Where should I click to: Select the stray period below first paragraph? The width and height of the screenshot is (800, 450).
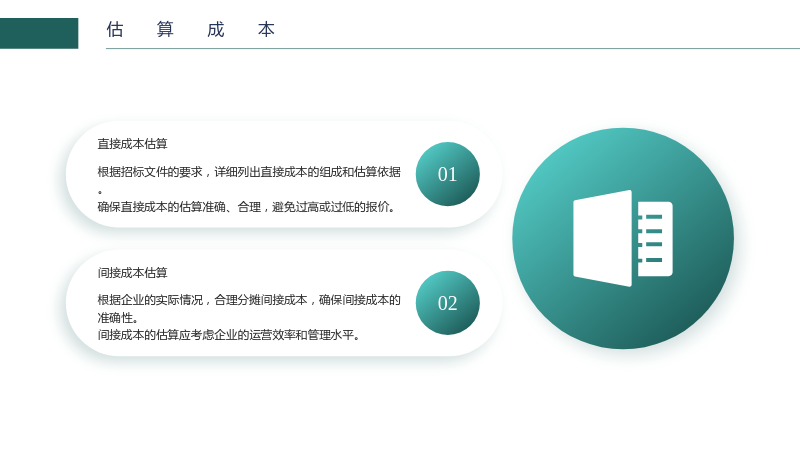coord(100,192)
